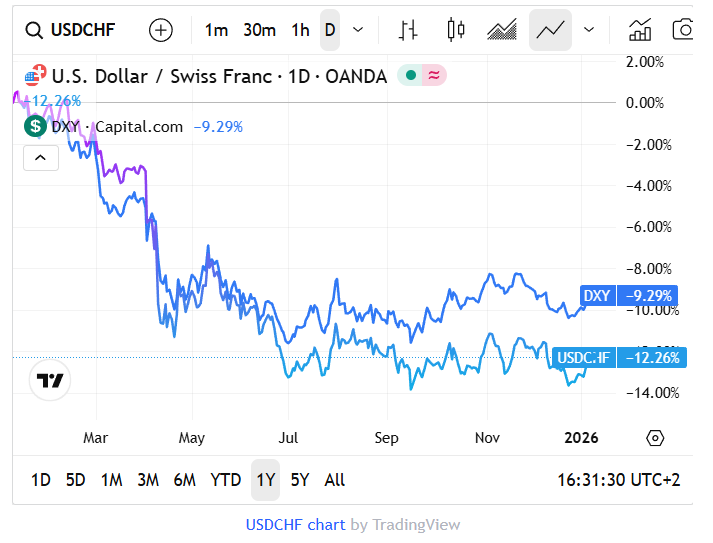The width and height of the screenshot is (713, 543).
Task: Click the camera snapshot icon
Action: [684, 30]
